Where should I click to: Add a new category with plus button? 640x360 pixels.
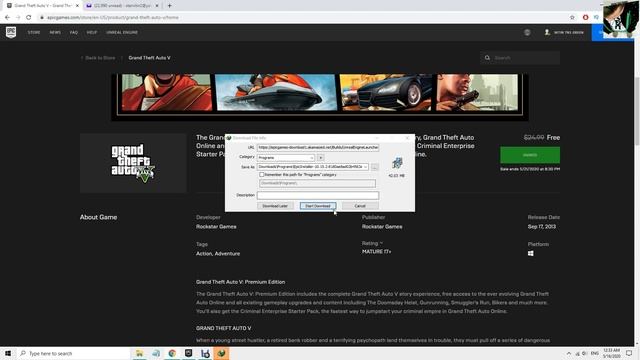coord(320,158)
